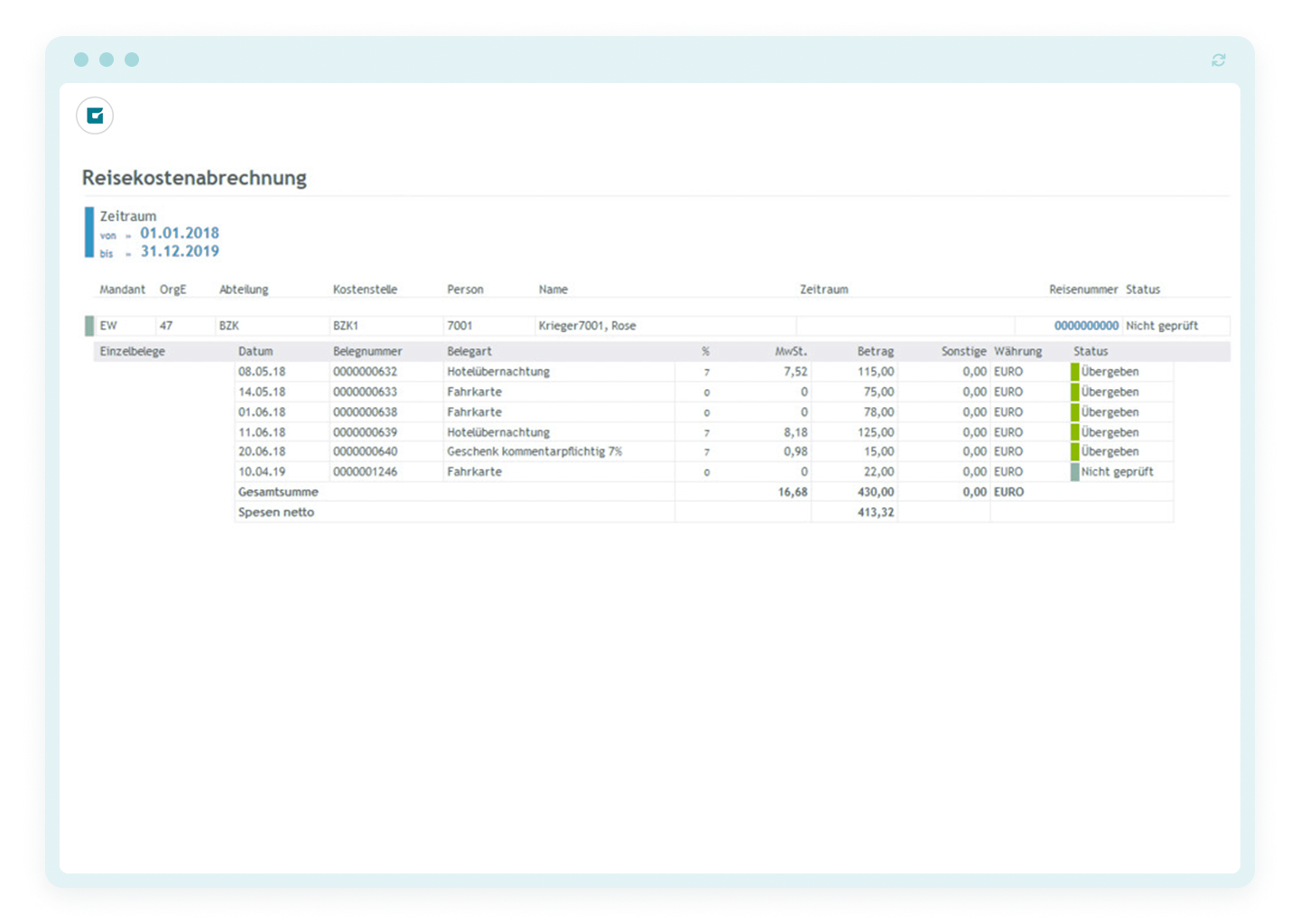Select the start date 01.01.2018
The image size is (1300, 924).
coord(180,233)
